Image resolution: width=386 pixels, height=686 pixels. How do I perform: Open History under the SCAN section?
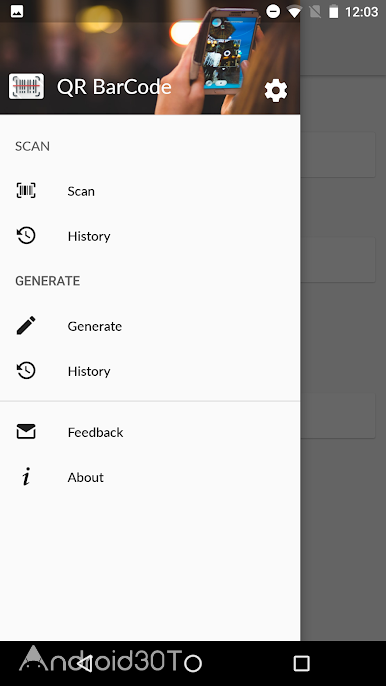tap(150, 236)
